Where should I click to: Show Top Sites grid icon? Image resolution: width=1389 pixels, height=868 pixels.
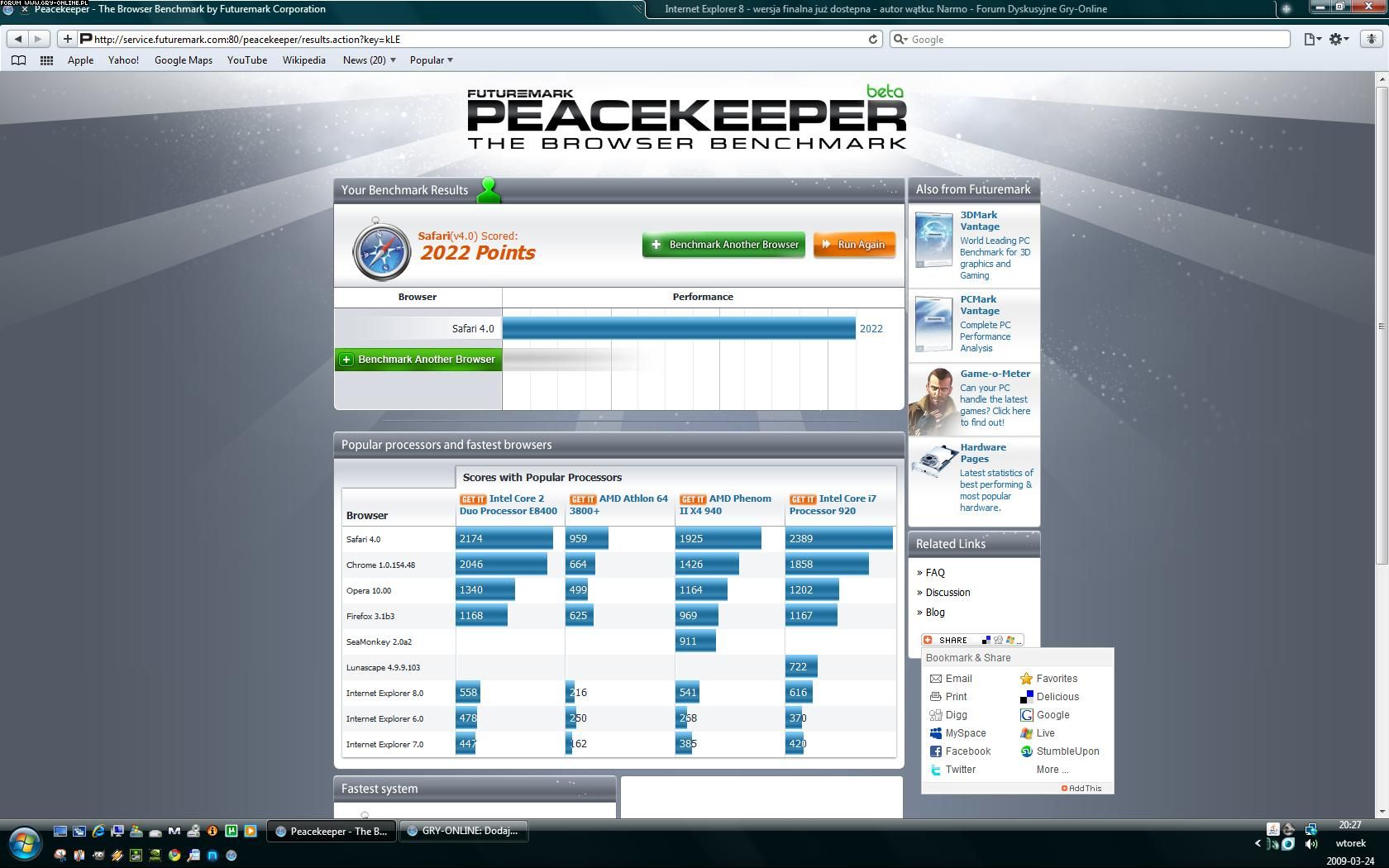47,60
